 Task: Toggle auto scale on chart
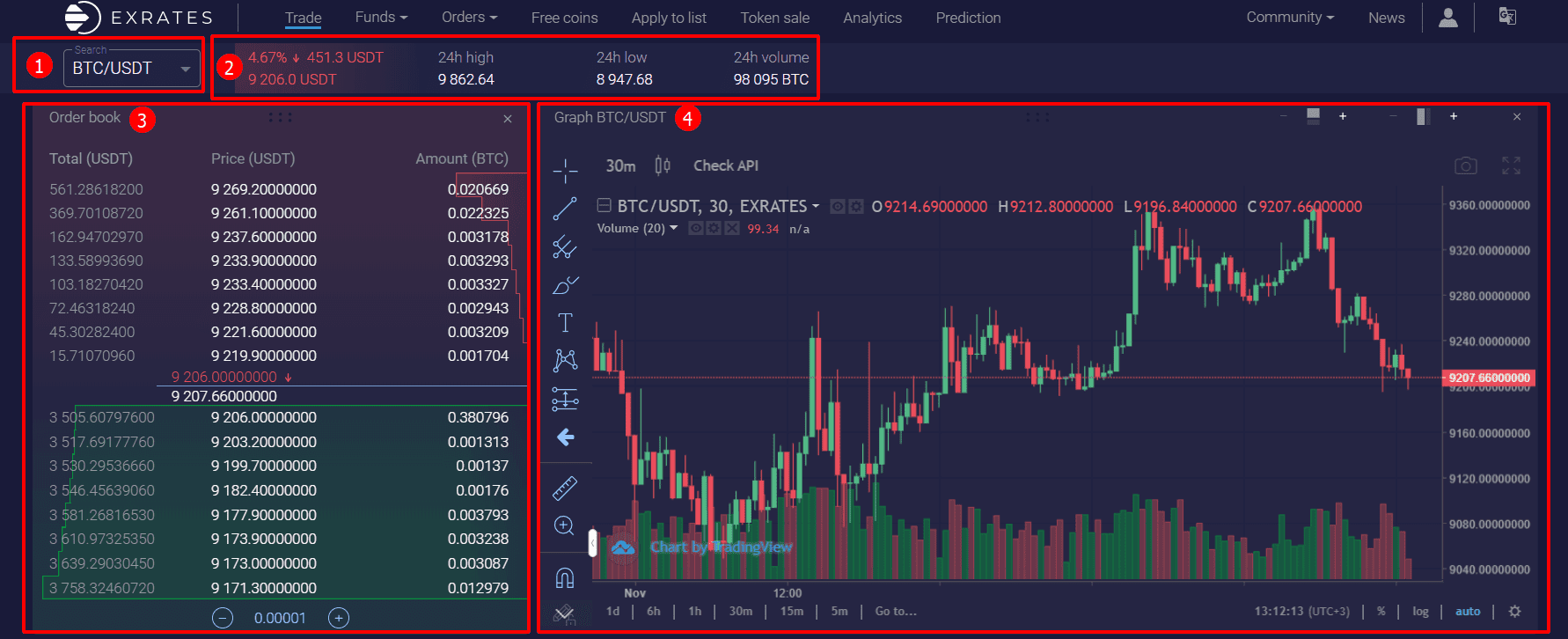pos(1467,611)
